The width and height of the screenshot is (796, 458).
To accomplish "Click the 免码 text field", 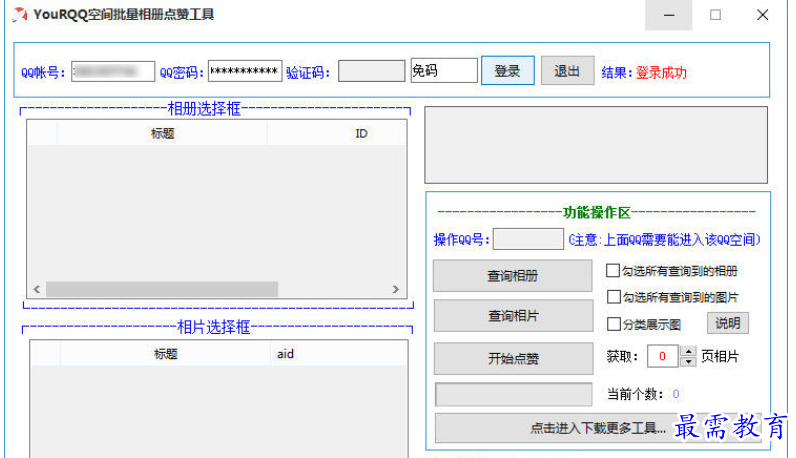I will (444, 71).
